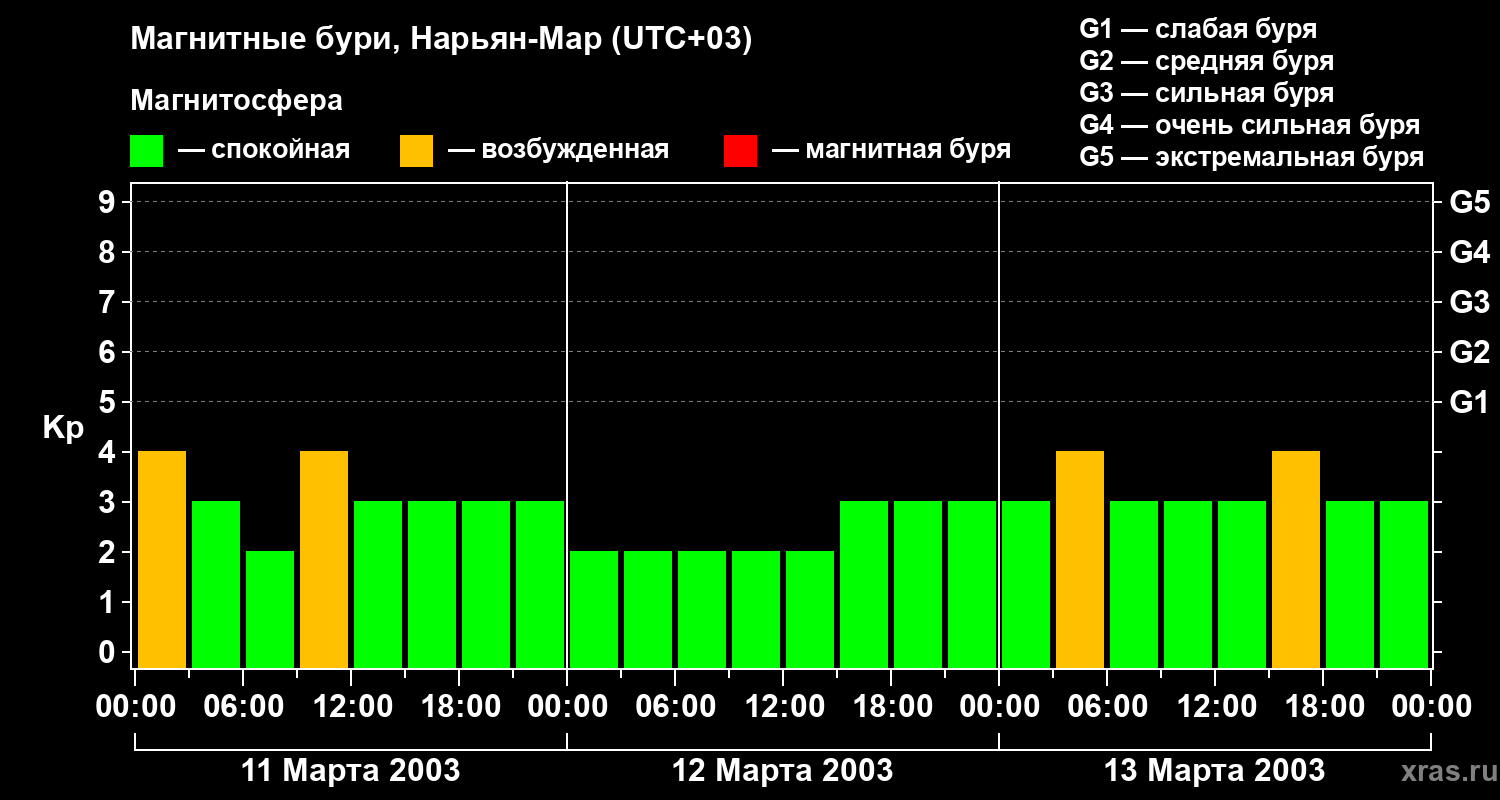1500x800 pixels.
Task: Click the '06:00' tick label for 11 Марта
Action: 243,706
